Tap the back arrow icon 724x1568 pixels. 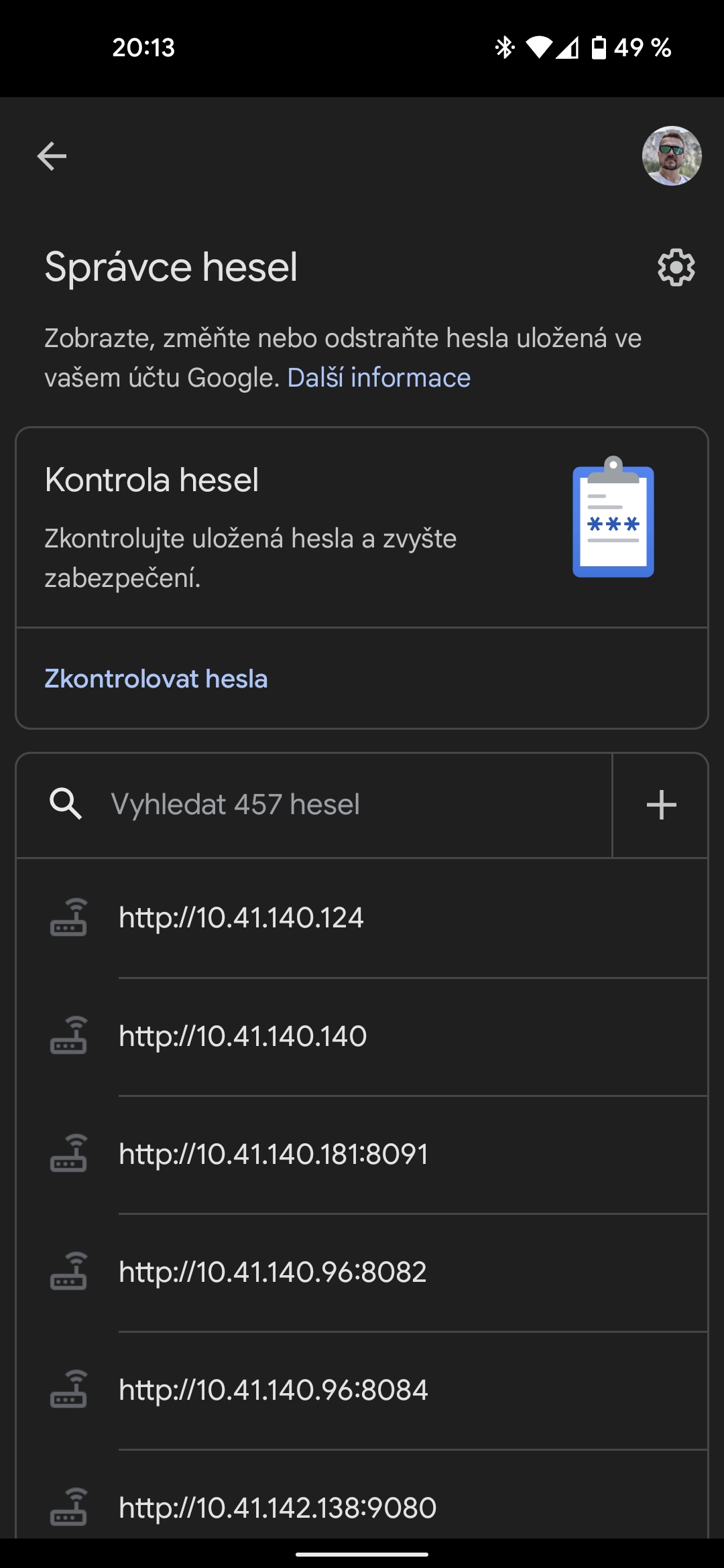coord(52,157)
